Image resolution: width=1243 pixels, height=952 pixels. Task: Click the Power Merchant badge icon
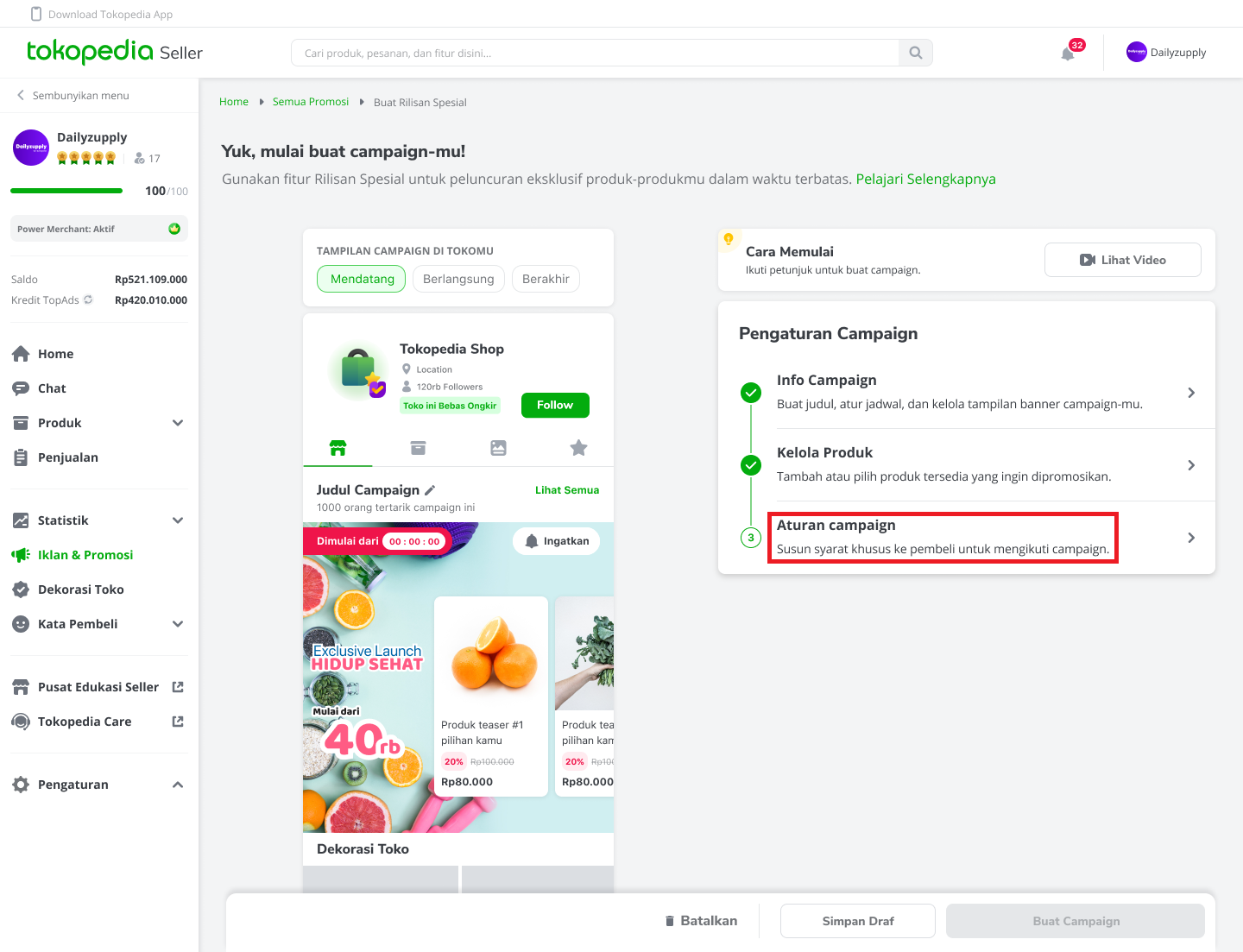[x=174, y=229]
